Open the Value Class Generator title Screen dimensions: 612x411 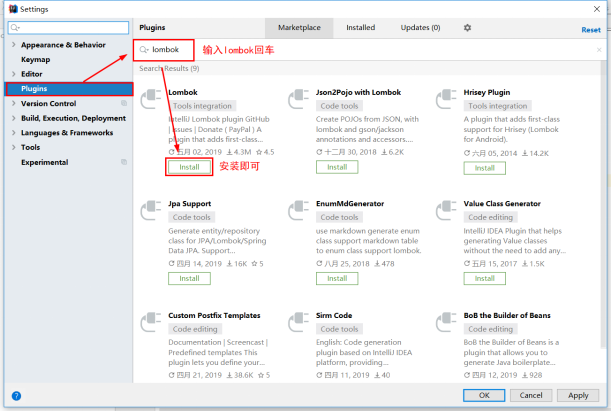(x=502, y=204)
